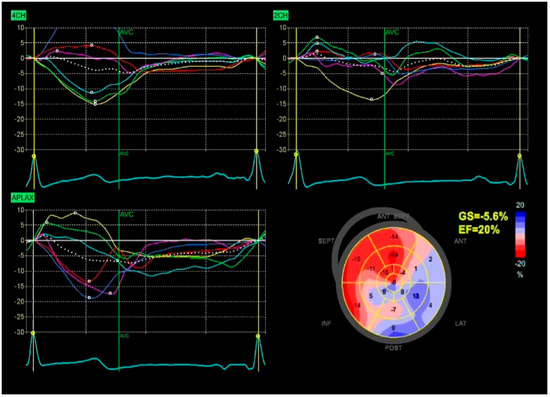
Task: Click the AVC marker in 4CH graph
Action: coord(127,32)
